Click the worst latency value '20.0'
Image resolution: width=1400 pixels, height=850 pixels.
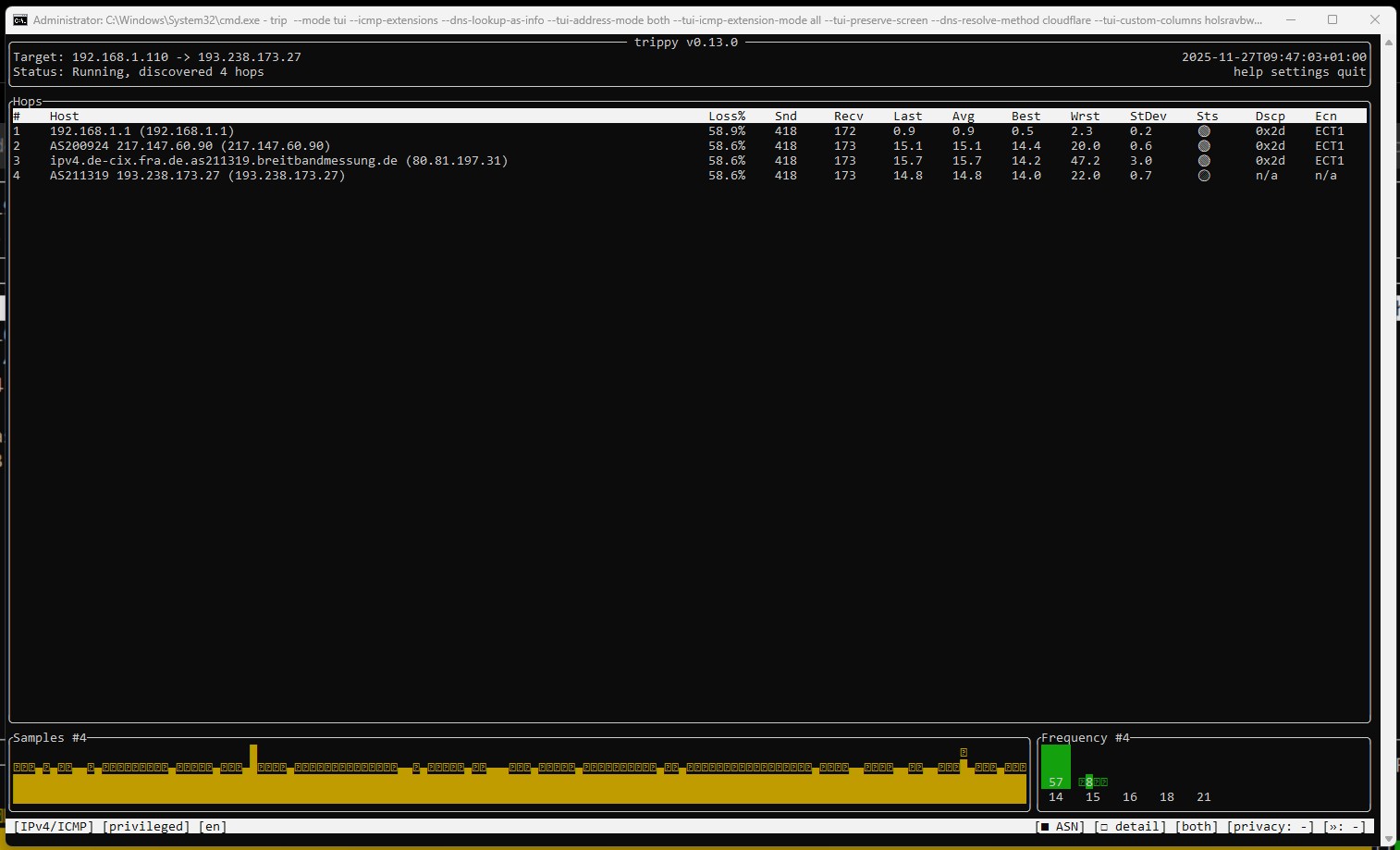pos(1086,146)
